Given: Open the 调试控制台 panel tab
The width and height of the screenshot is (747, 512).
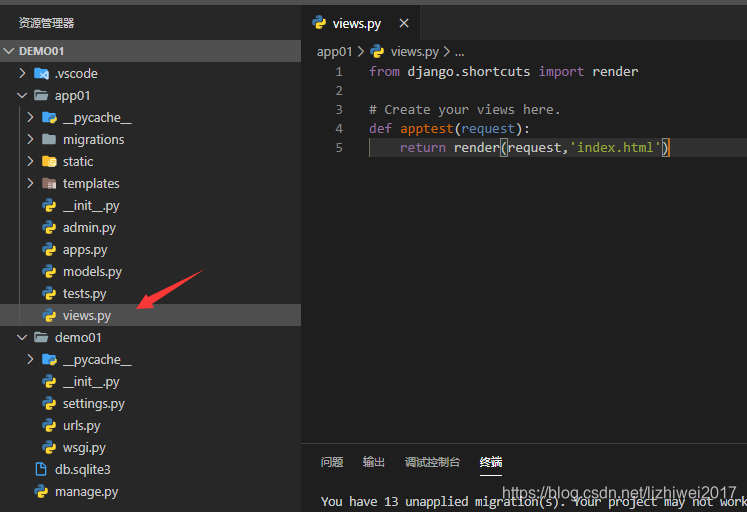Looking at the screenshot, I should click(x=432, y=462).
